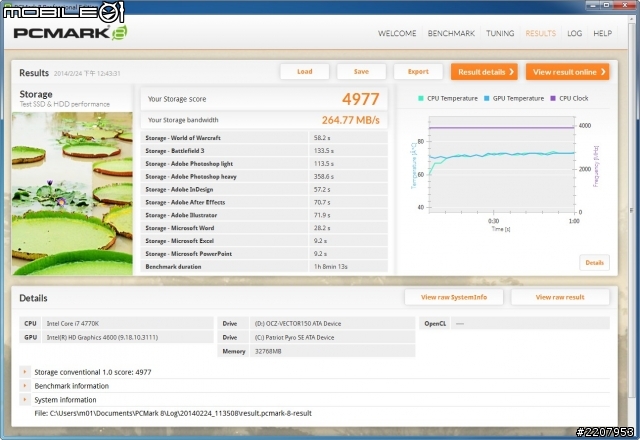Open the TUNING tab

pos(500,33)
